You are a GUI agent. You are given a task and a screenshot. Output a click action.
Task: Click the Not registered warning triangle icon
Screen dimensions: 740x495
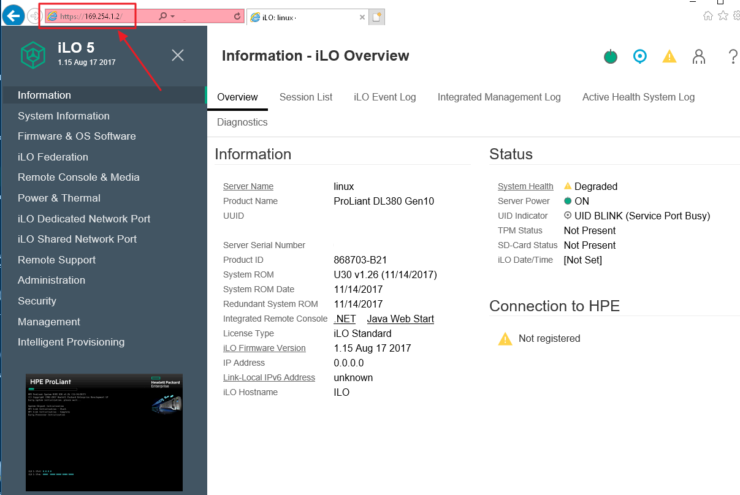[505, 339]
